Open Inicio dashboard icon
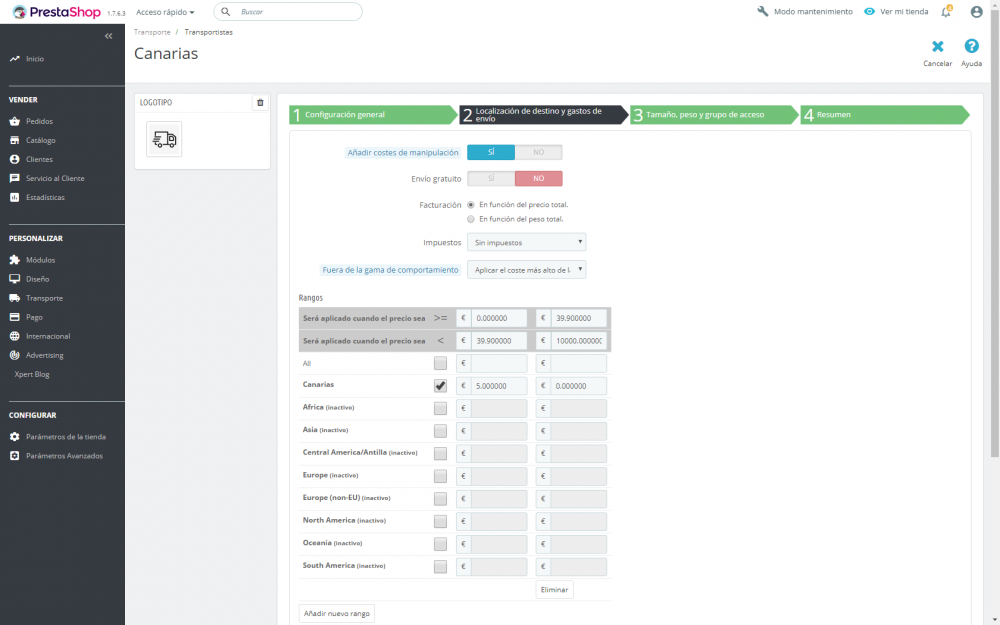Screen dimensions: 1000x625 [x=14, y=59]
